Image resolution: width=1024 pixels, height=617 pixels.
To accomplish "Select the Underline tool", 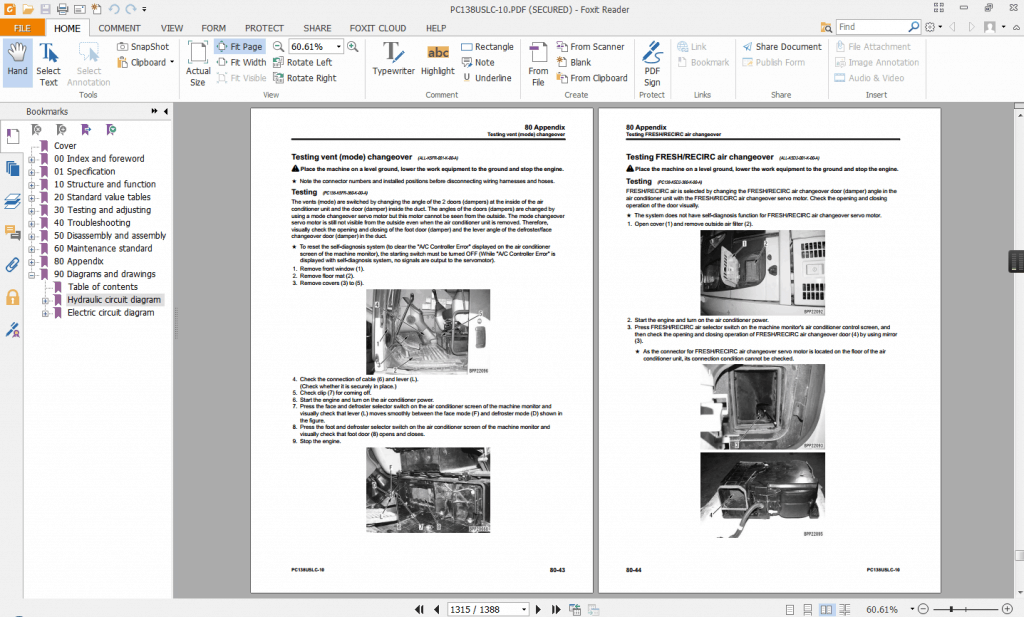I will tap(487, 78).
